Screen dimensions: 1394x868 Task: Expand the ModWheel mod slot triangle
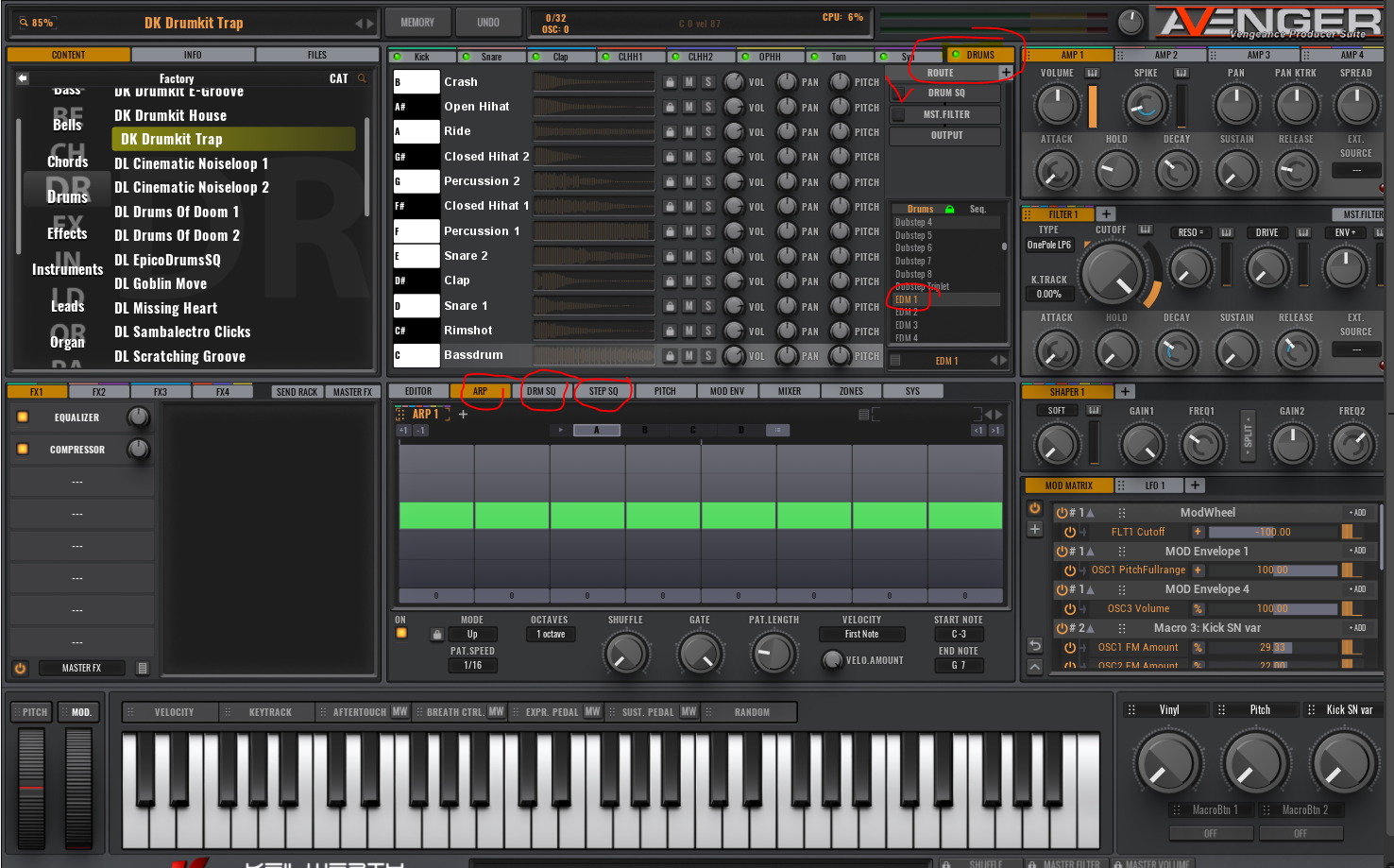tap(1090, 513)
